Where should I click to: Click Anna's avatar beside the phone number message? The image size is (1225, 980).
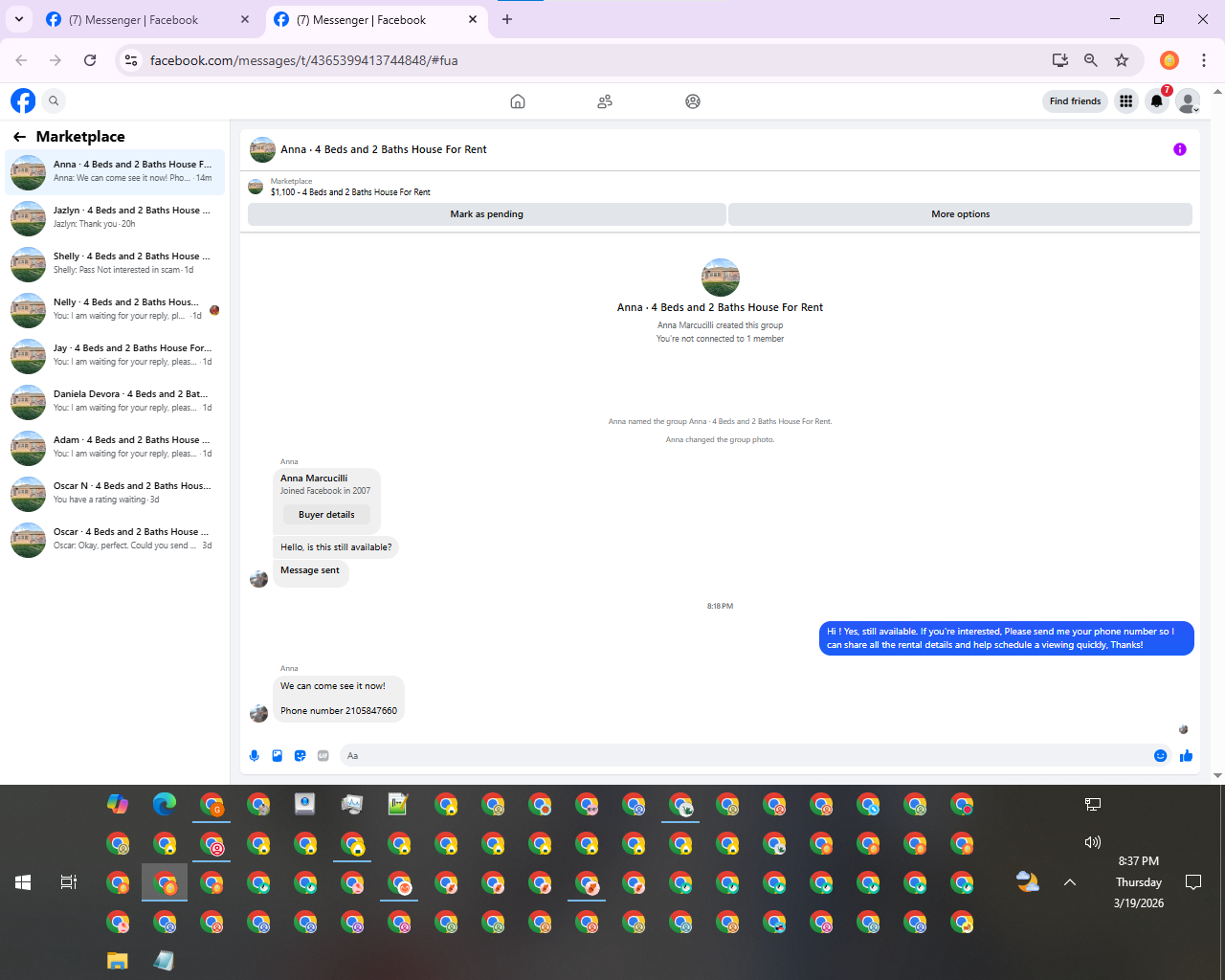[258, 714]
